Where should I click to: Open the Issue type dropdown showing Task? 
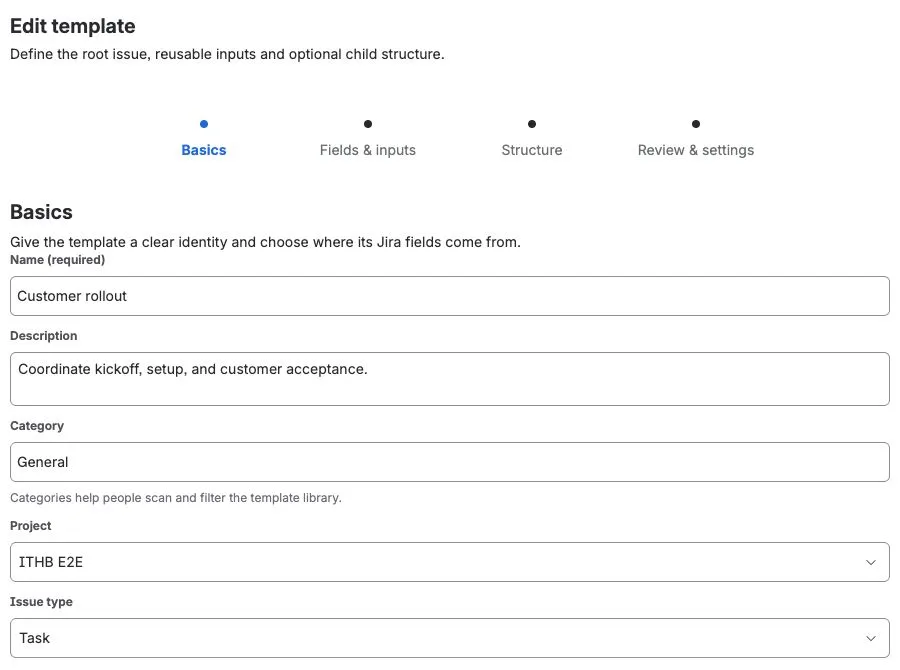point(450,638)
